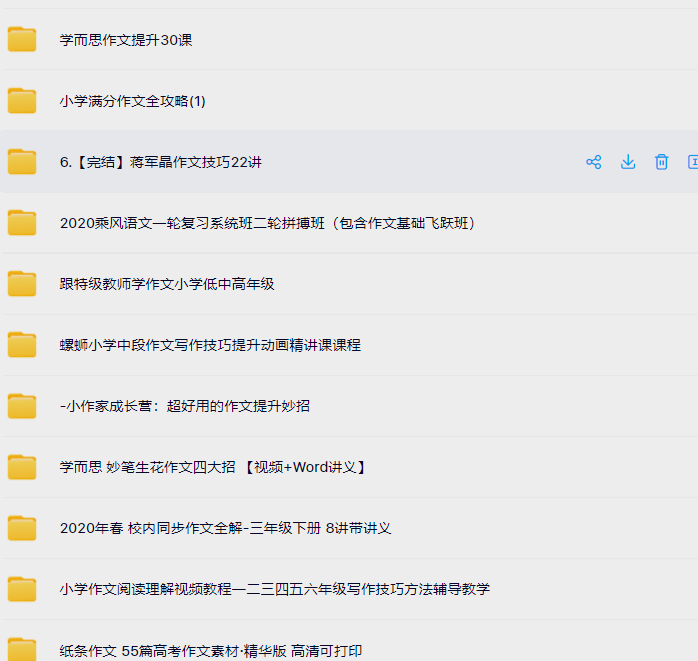Open 学而思 妙笔生花作文四大招 folder
This screenshot has height=661, width=698.
(213, 467)
